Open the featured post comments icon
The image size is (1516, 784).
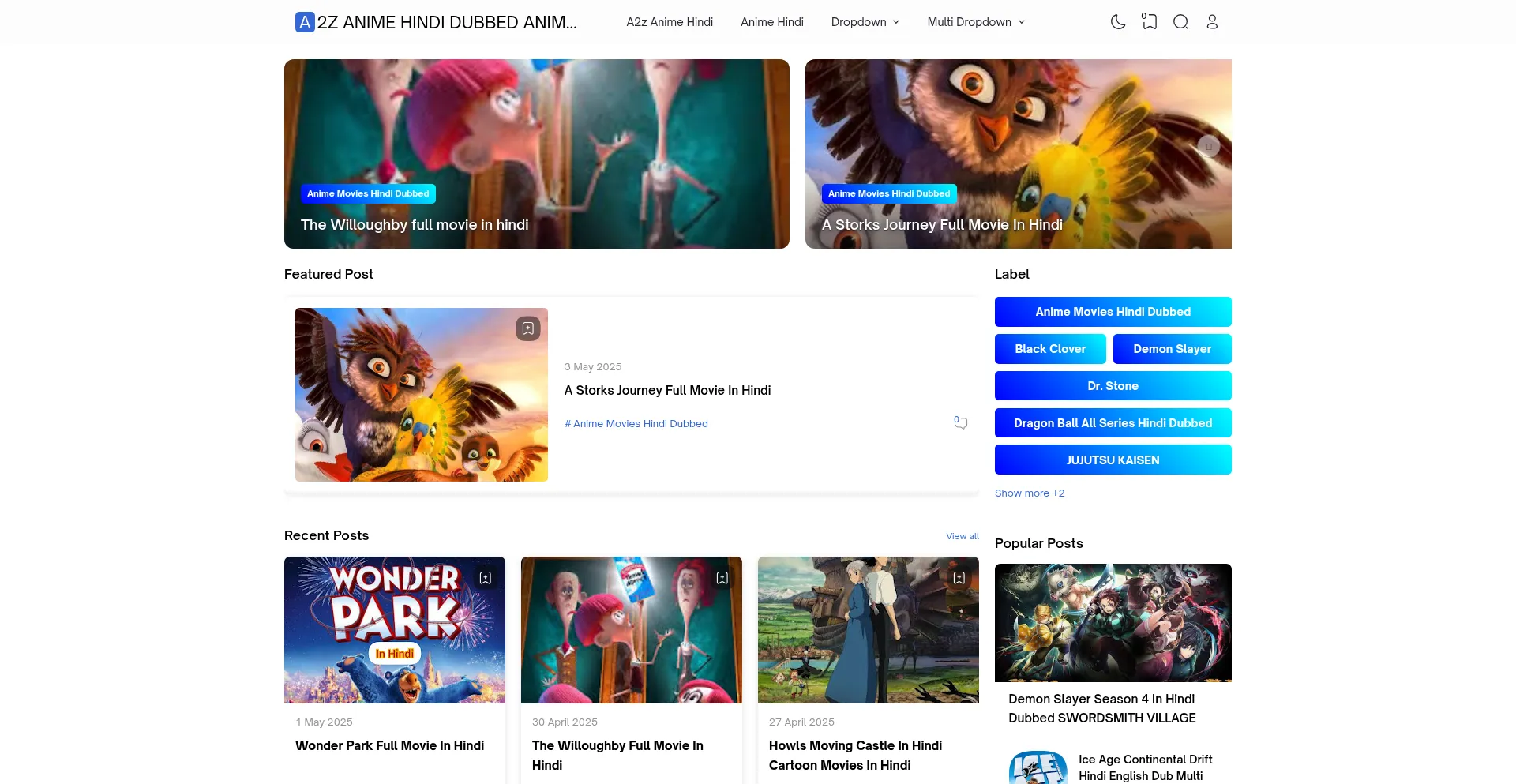click(x=961, y=423)
